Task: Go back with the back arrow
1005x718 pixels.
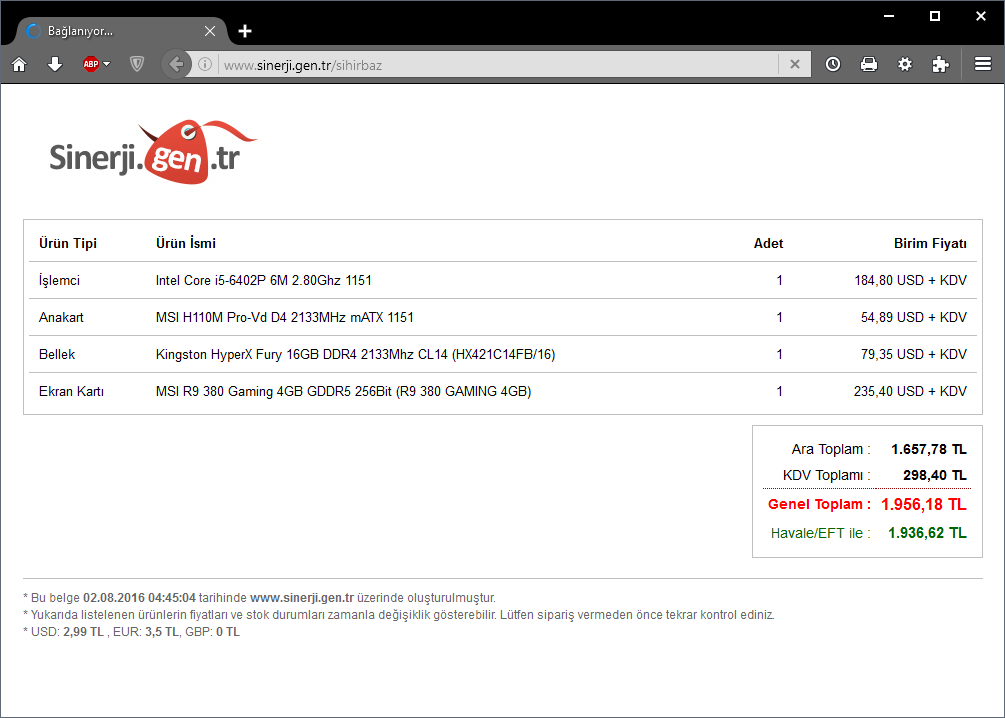Action: pyautogui.click(x=176, y=64)
